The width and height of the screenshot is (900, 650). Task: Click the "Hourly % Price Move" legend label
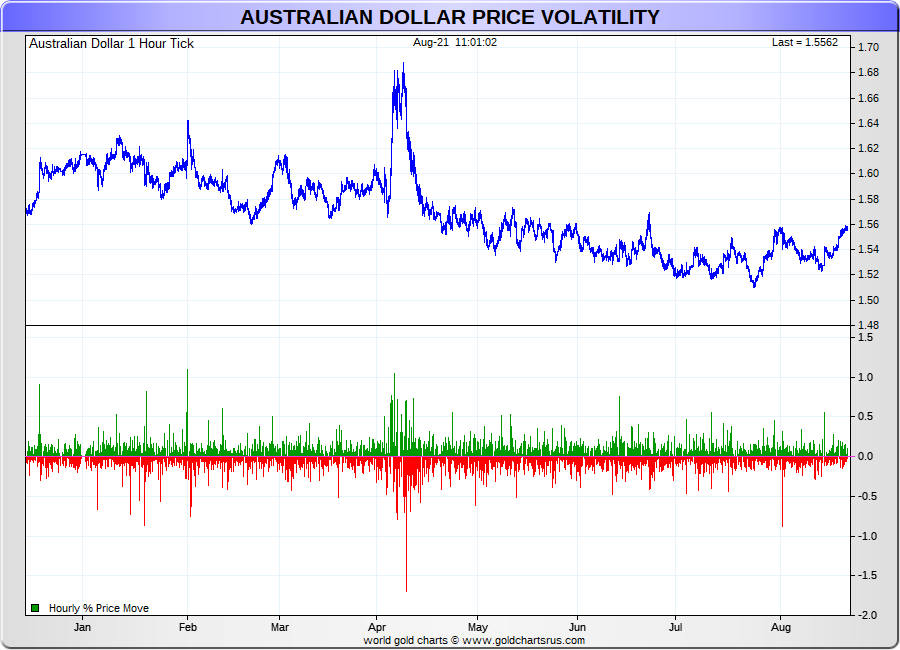(x=99, y=608)
